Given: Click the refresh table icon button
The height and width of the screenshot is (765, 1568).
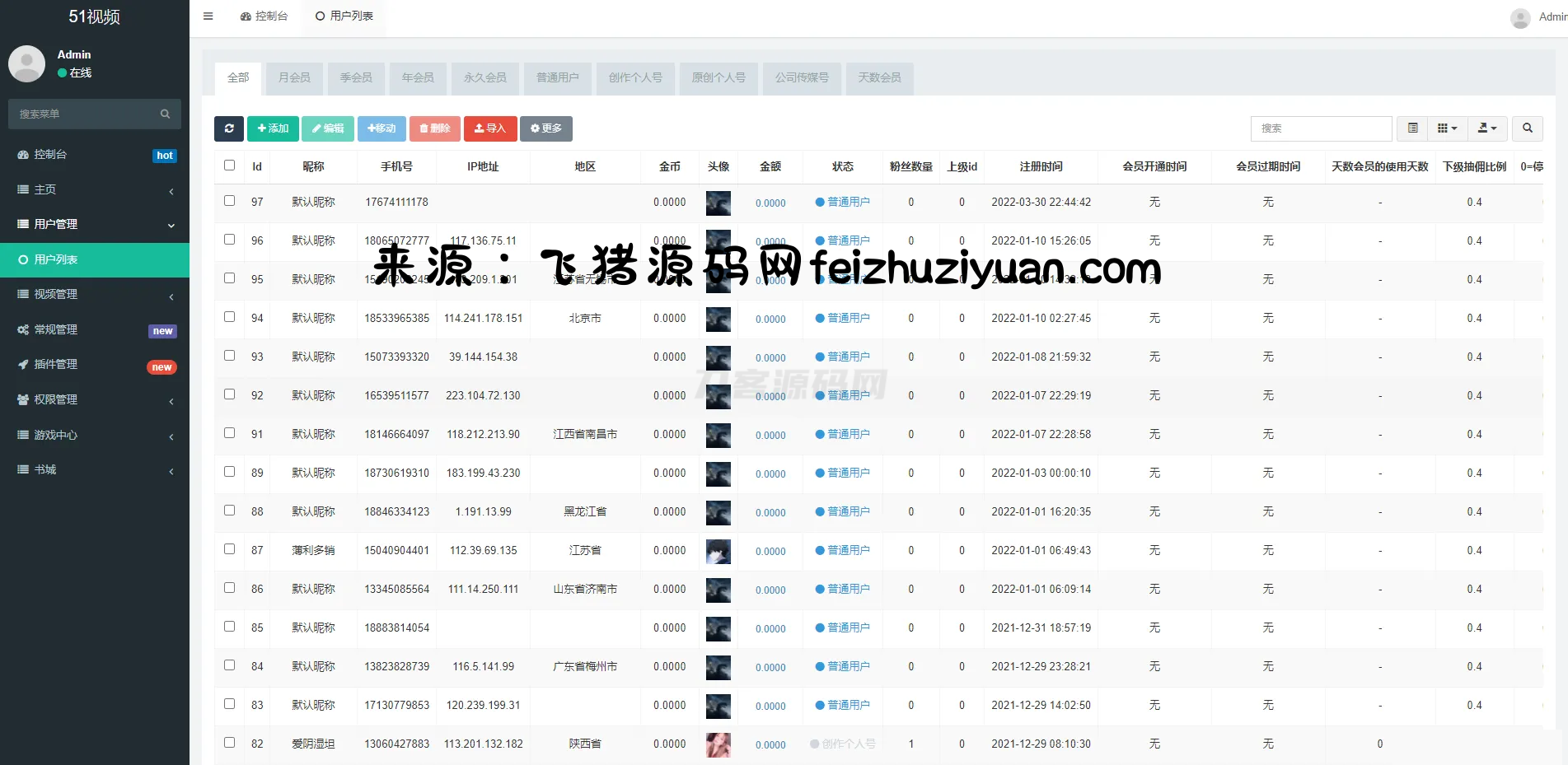Looking at the screenshot, I should (229, 128).
